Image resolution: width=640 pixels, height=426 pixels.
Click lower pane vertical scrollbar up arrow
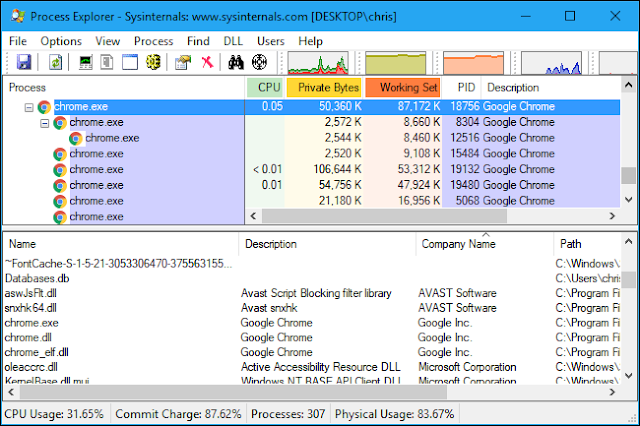tap(629, 242)
